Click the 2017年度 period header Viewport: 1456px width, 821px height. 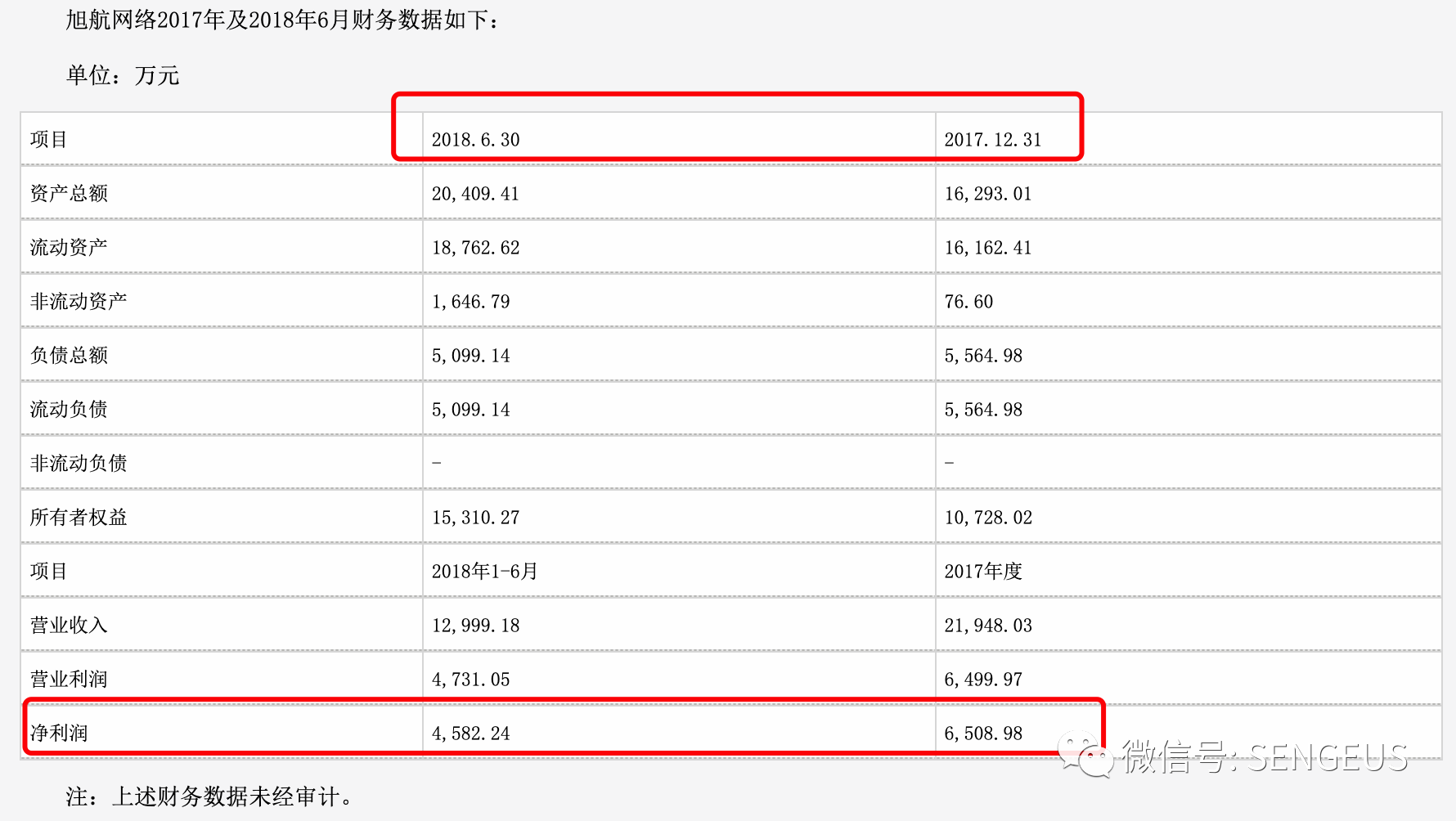pyautogui.click(x=983, y=572)
